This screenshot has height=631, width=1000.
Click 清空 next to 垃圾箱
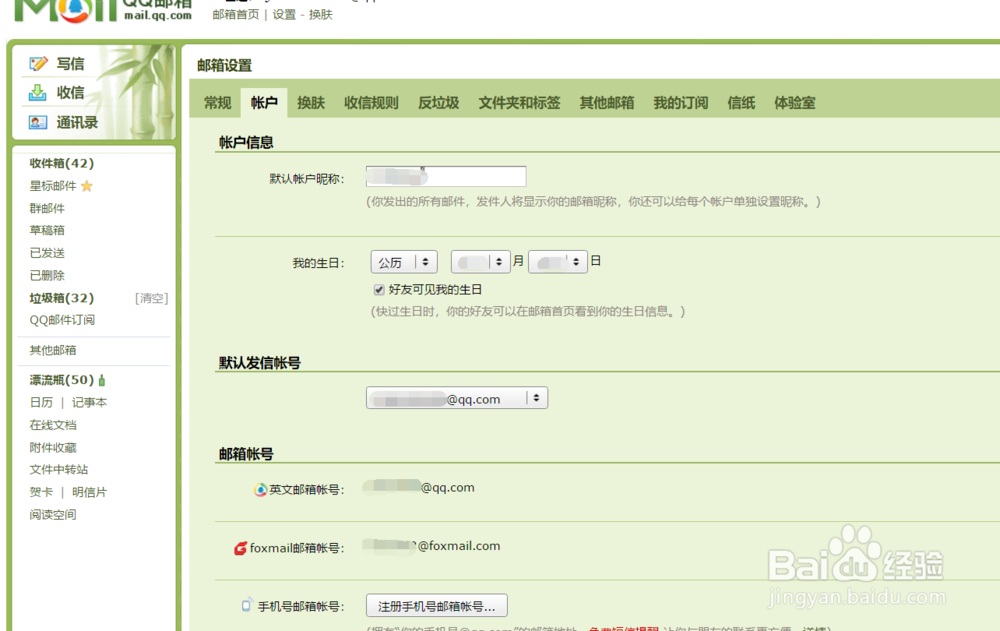(x=152, y=298)
